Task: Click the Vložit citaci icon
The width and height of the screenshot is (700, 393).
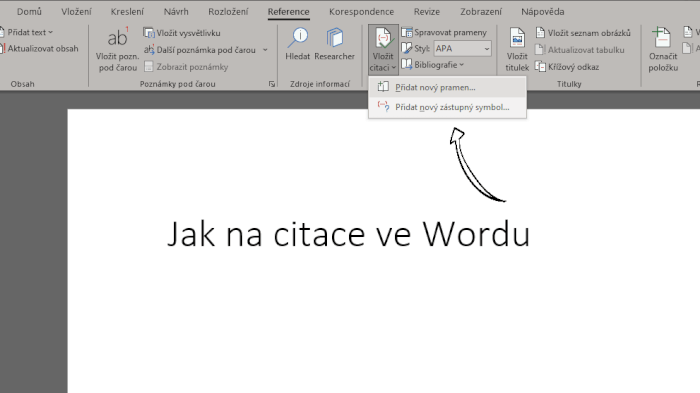Action: click(383, 38)
